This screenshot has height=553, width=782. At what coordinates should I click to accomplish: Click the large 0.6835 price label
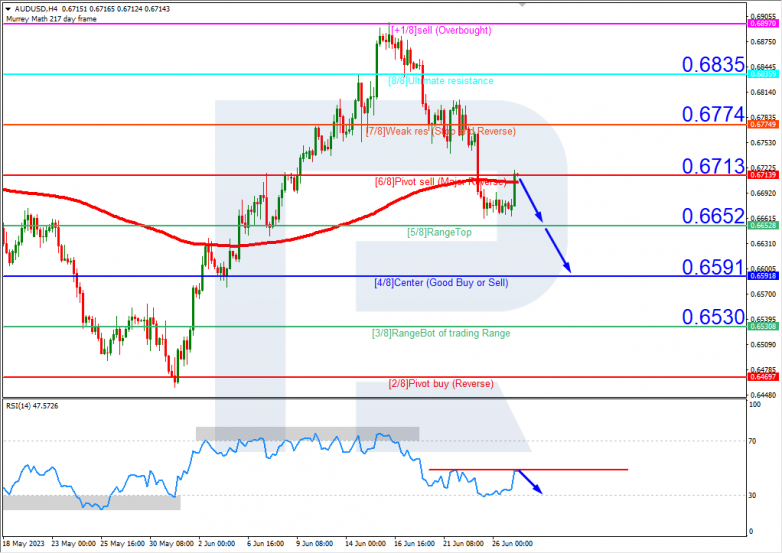[713, 64]
